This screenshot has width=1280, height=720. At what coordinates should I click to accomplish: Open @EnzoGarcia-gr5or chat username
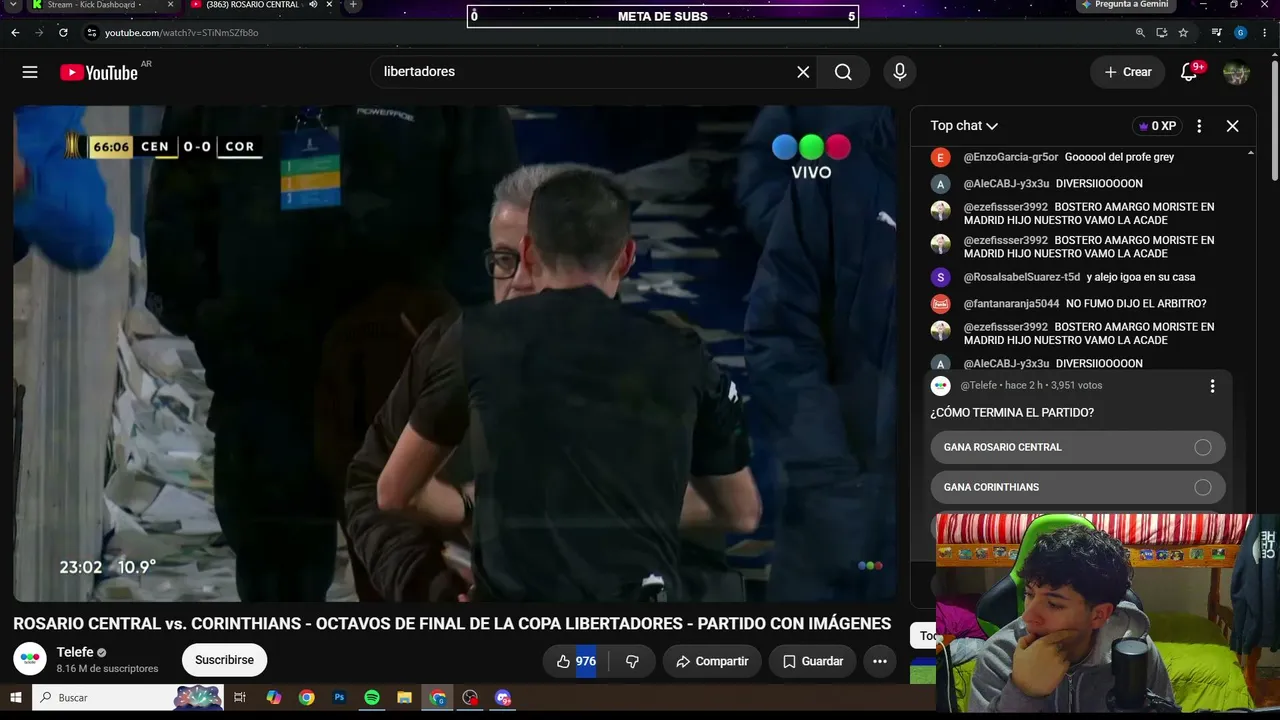point(1011,157)
